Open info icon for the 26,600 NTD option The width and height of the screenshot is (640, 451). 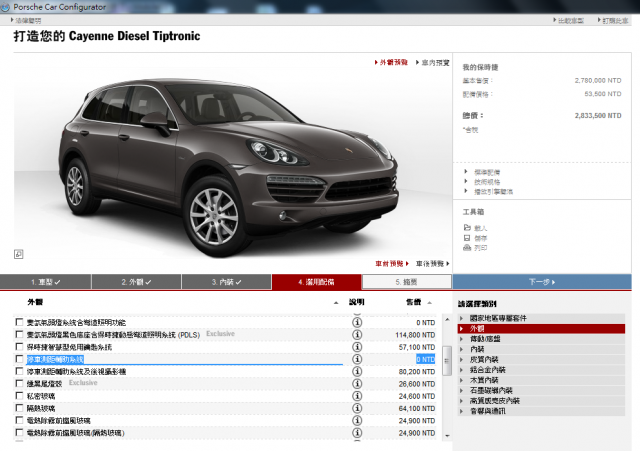357,384
